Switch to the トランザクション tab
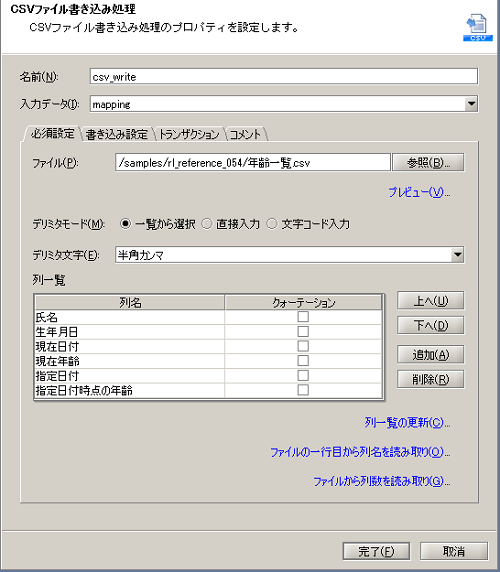 (x=189, y=134)
